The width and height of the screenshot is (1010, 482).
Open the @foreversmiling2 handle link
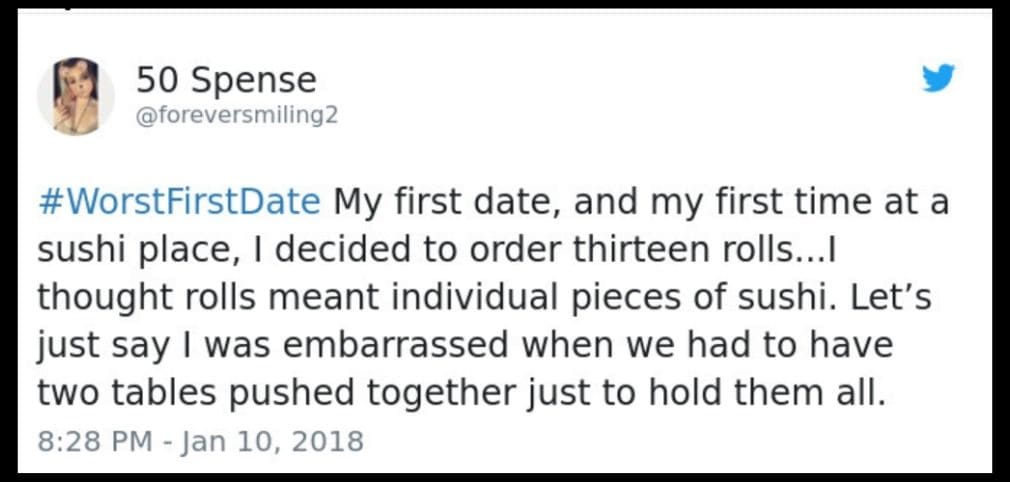pyautogui.click(x=237, y=116)
